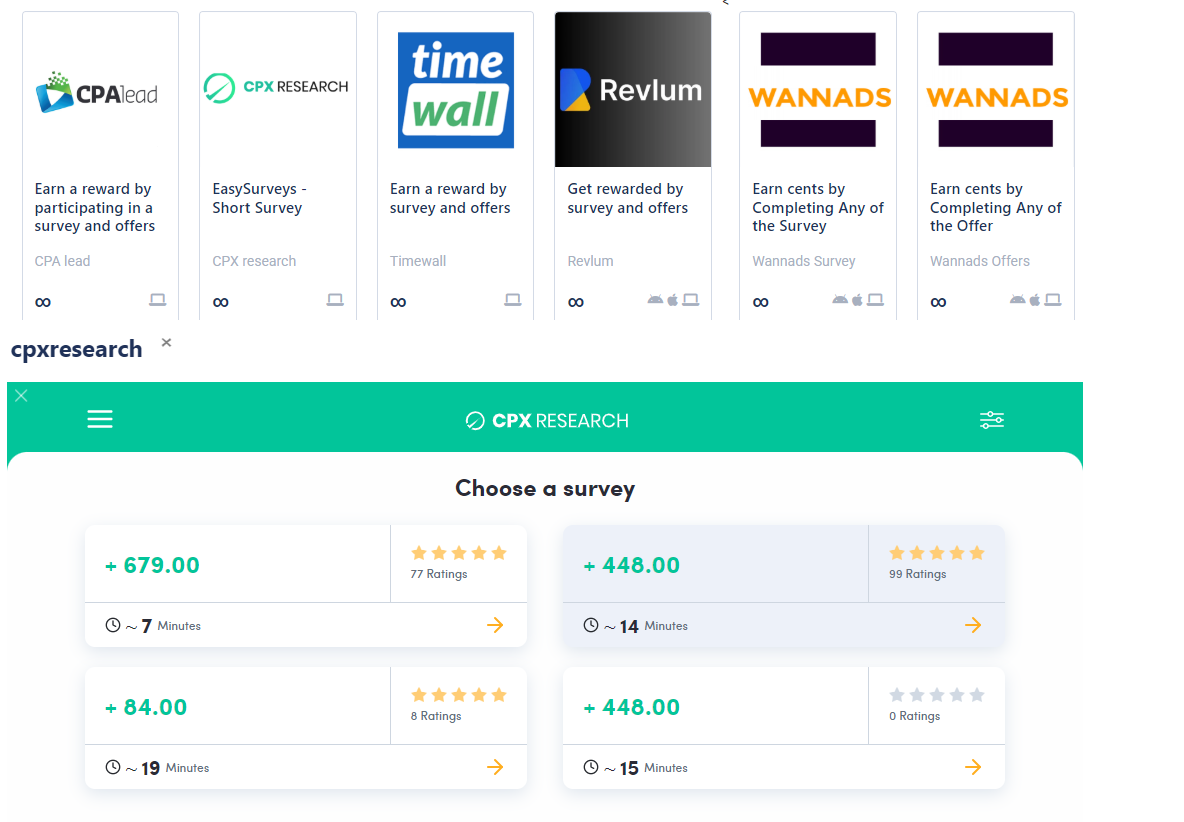Screen dimensions: 1184x822
Task: Select the +679.00 survey reward
Action: pyautogui.click(x=153, y=565)
